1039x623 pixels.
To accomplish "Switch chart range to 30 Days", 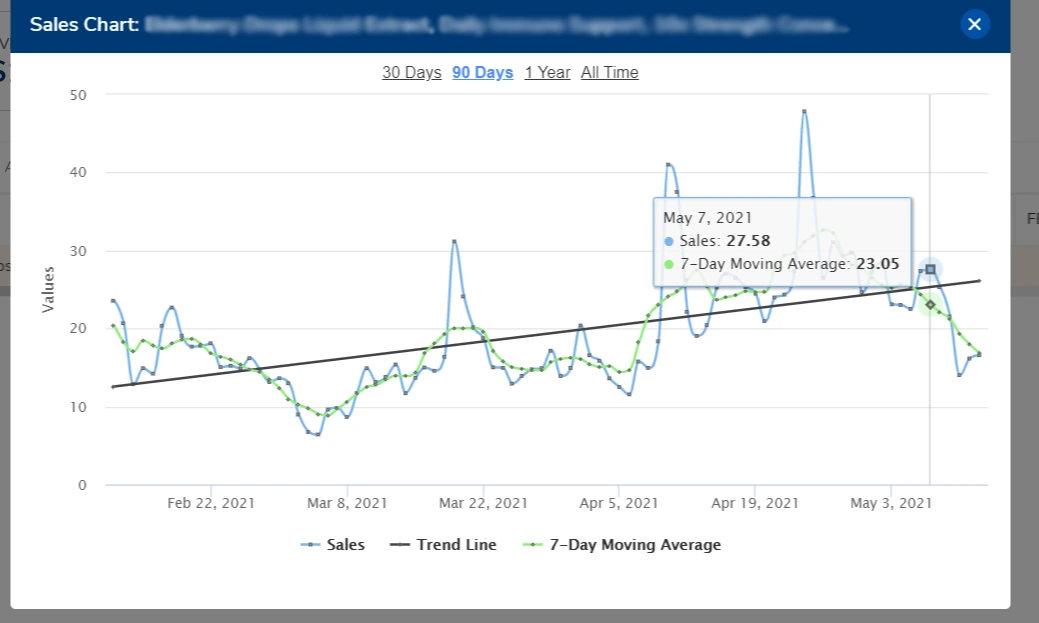I will pyautogui.click(x=411, y=72).
